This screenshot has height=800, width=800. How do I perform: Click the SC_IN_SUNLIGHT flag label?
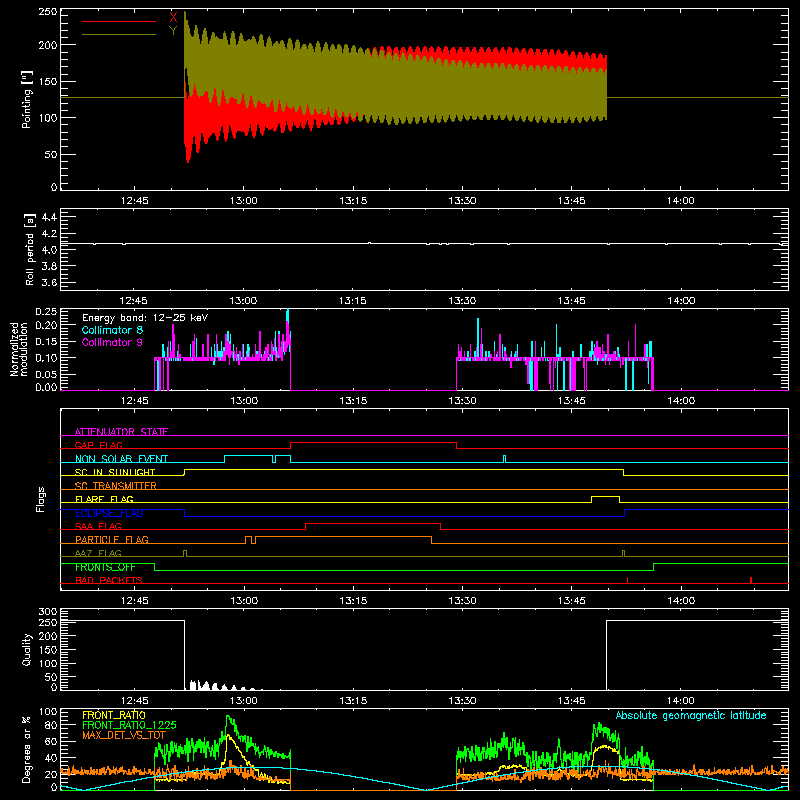[115, 472]
